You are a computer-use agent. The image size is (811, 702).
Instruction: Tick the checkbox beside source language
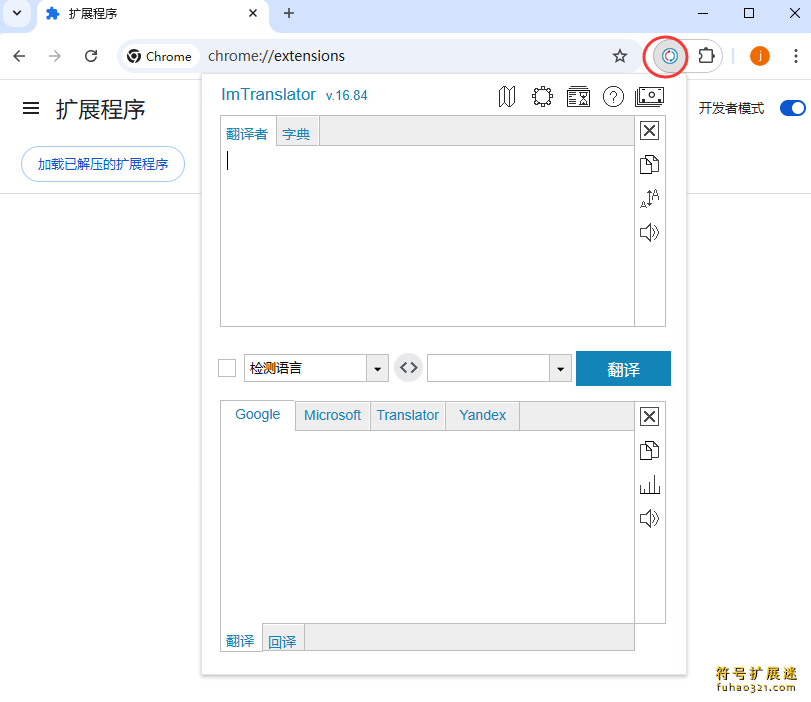227,368
